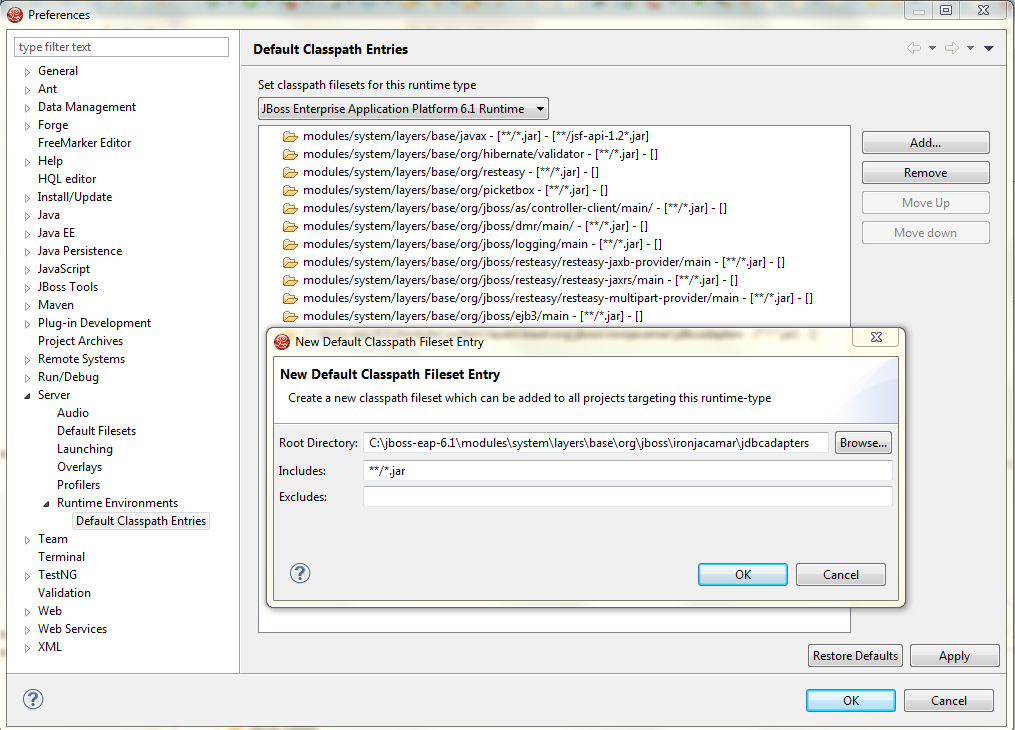Viewport: 1015px width, 730px height.
Task: Click the Apply button
Action: coord(954,656)
